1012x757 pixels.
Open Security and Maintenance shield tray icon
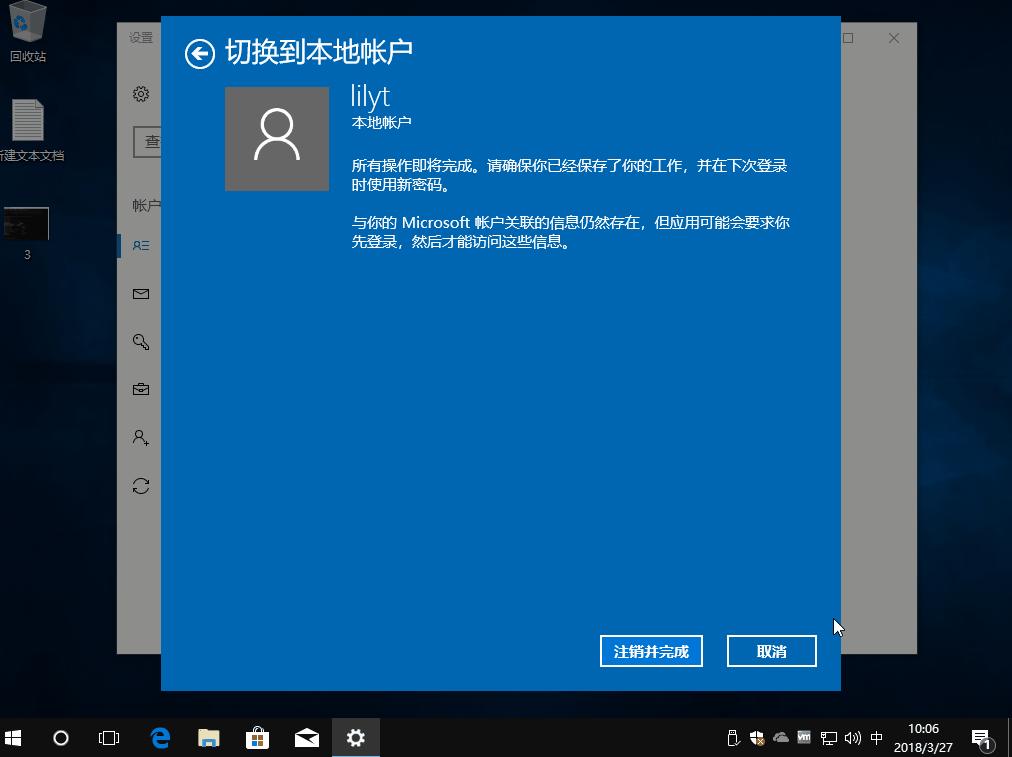(x=757, y=738)
